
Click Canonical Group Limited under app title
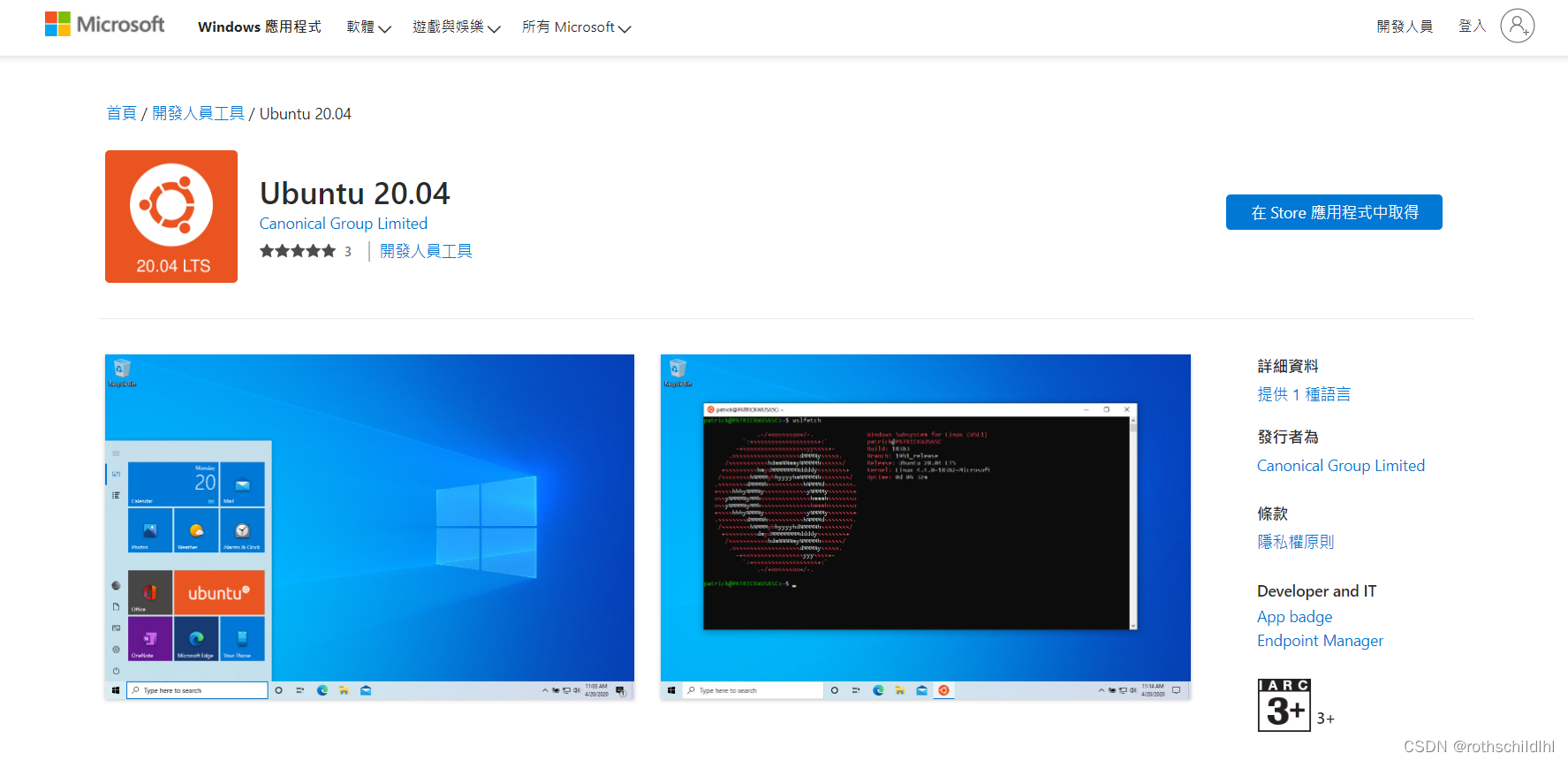tap(344, 224)
